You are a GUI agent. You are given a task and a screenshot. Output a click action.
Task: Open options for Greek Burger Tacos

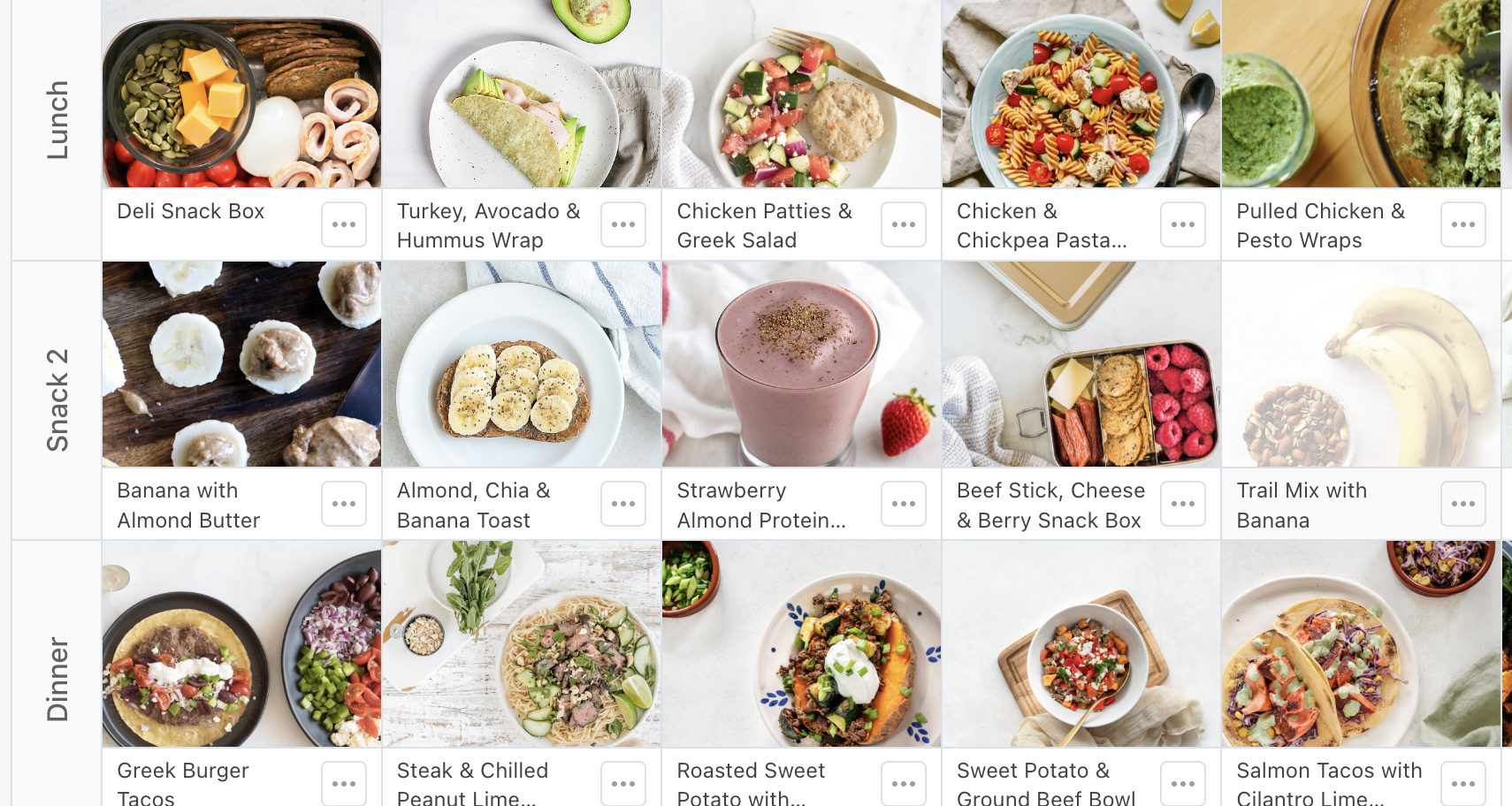coord(344,783)
